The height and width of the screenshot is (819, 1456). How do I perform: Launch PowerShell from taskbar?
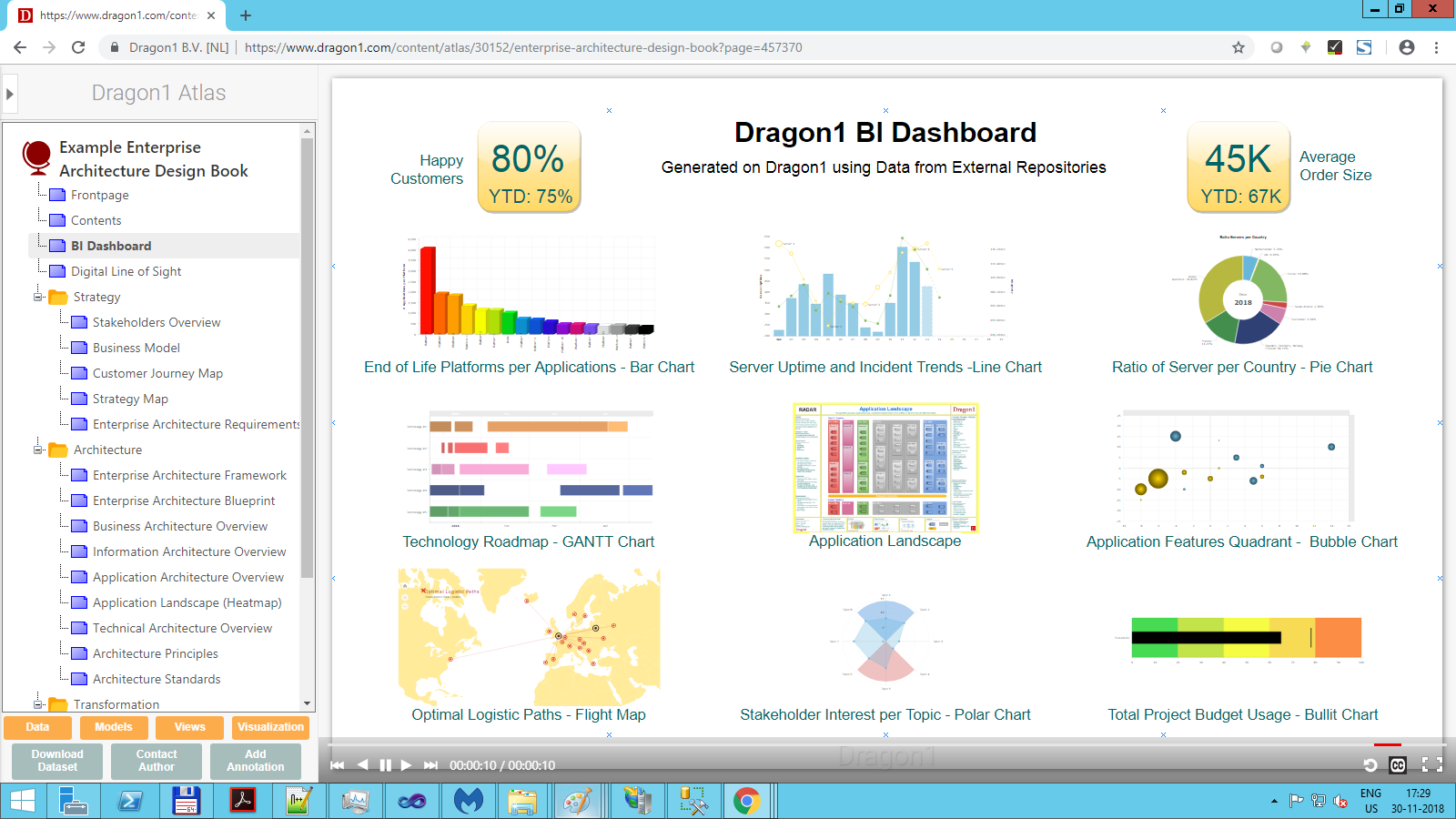130,801
